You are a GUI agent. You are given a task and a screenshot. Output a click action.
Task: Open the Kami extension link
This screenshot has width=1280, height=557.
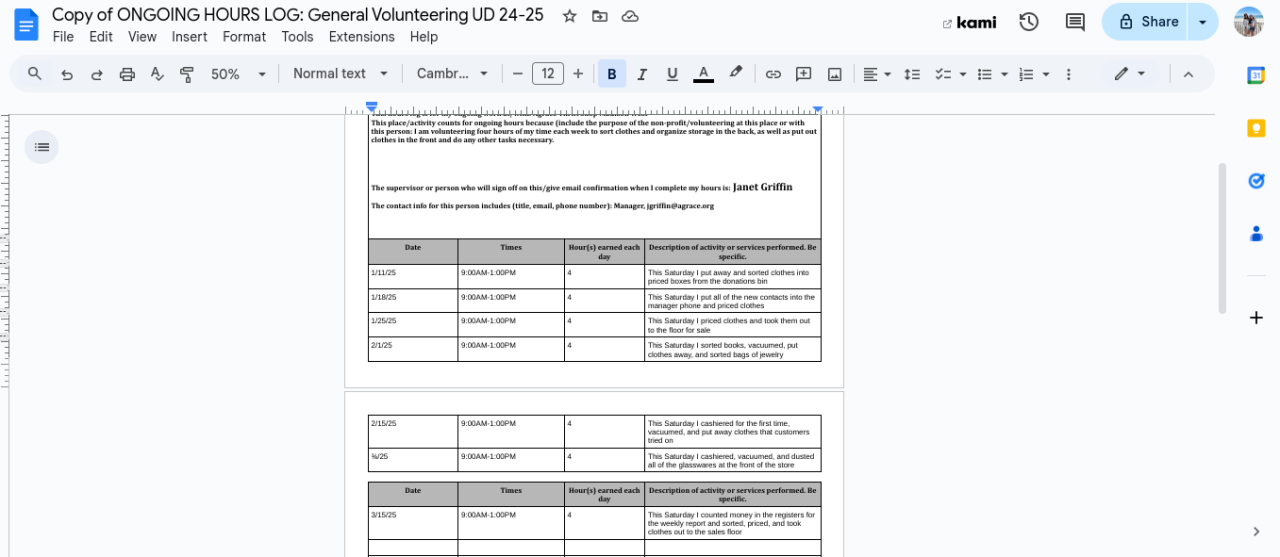tap(969, 22)
